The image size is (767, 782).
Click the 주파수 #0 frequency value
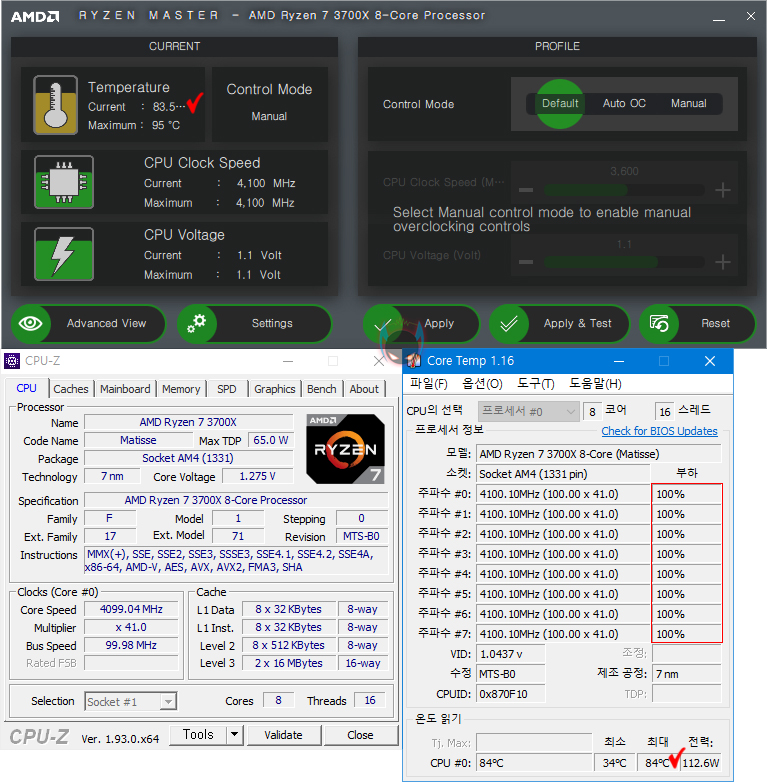(563, 494)
